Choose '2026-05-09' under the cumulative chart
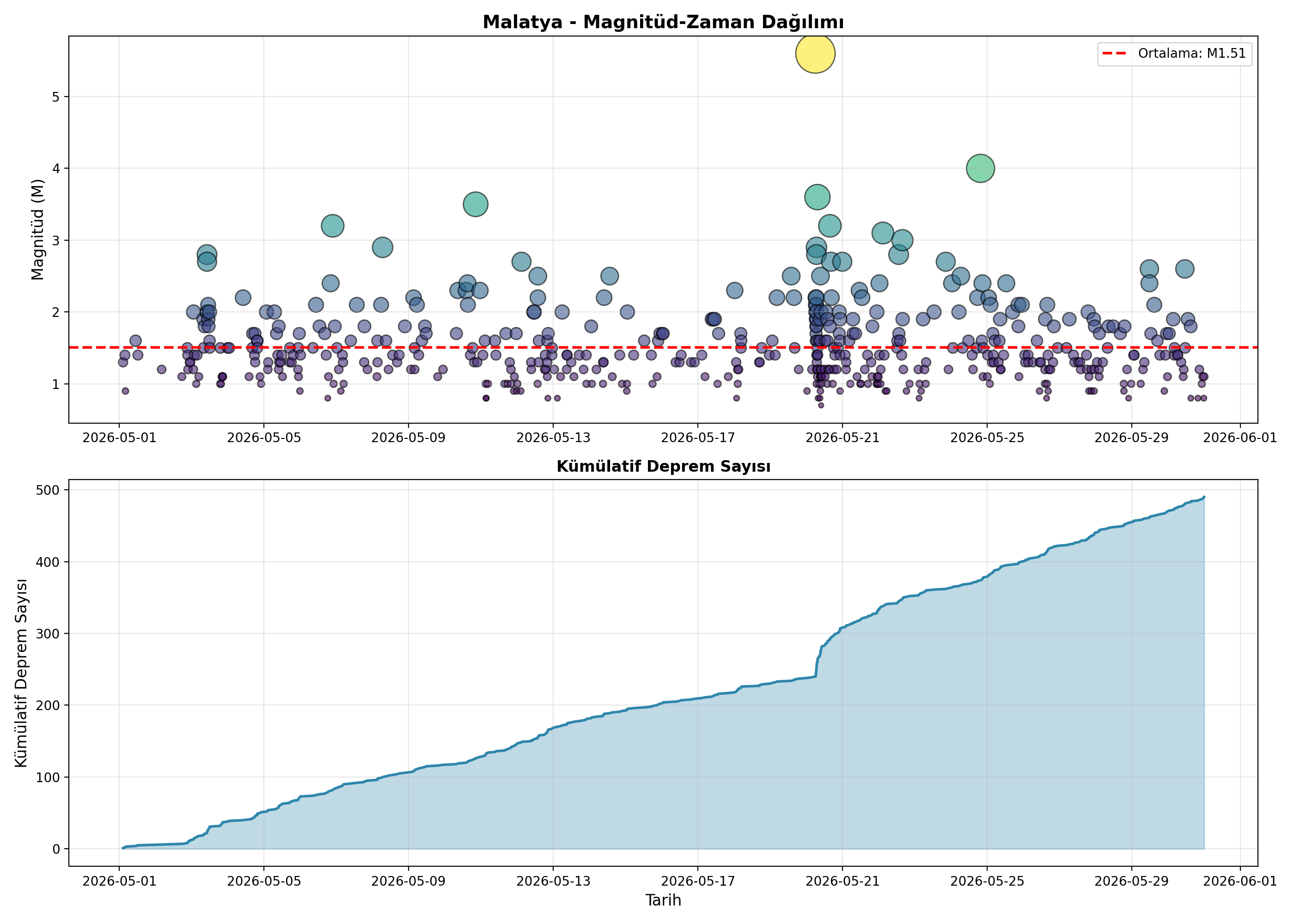 (x=408, y=881)
